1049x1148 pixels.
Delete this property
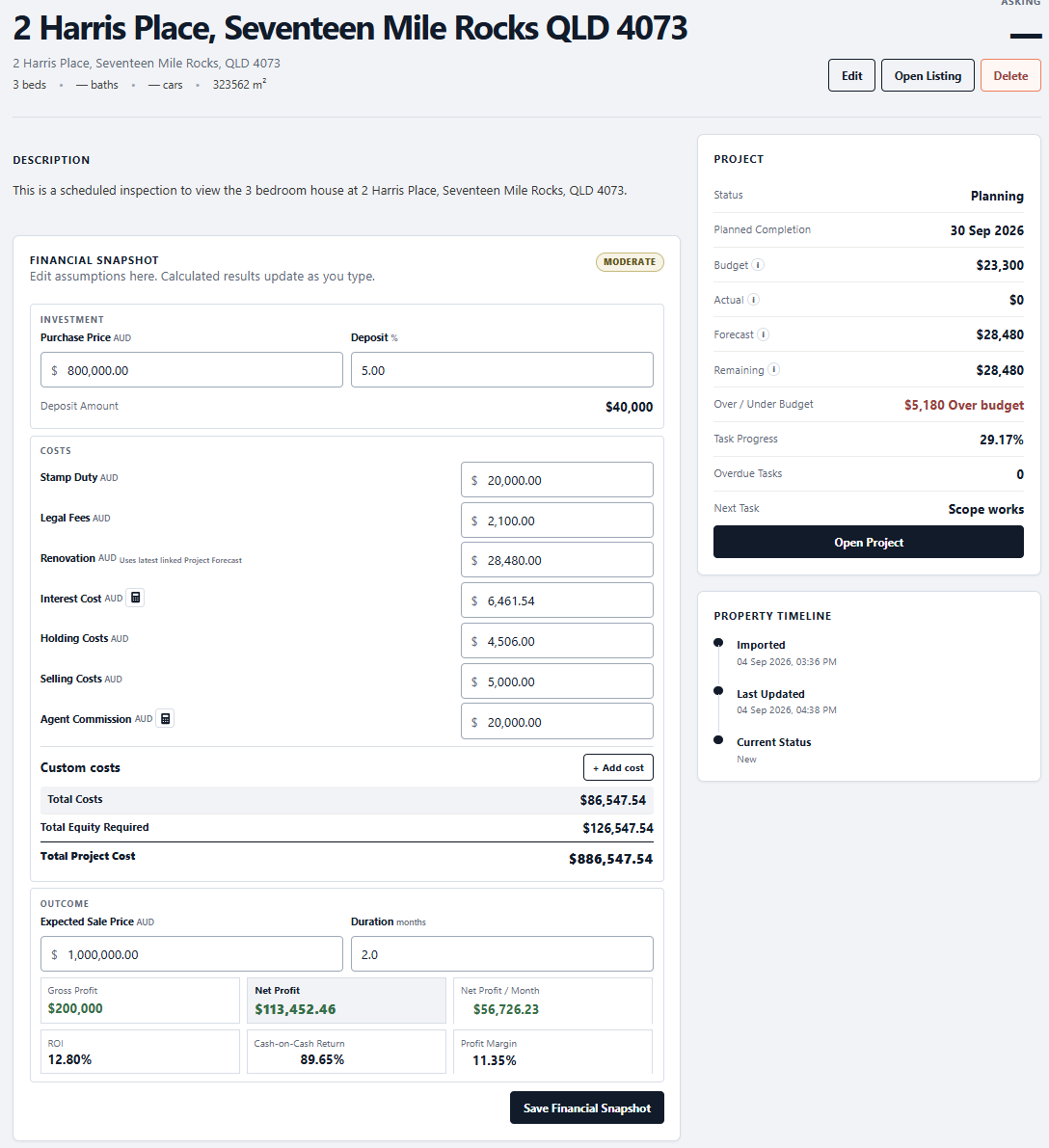(1010, 75)
